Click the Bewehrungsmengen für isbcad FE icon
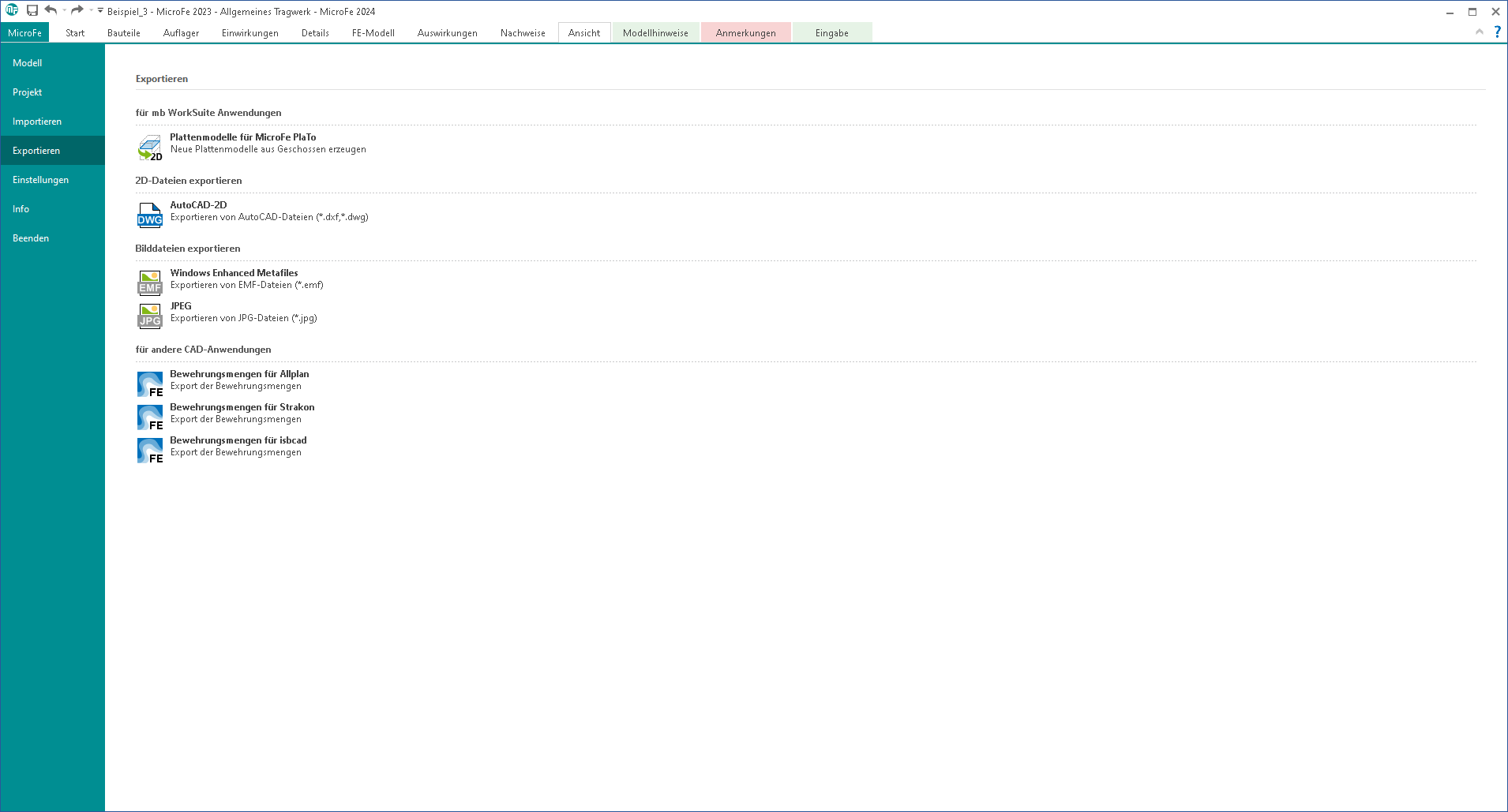Viewport: 1508px width, 812px height. (150, 451)
